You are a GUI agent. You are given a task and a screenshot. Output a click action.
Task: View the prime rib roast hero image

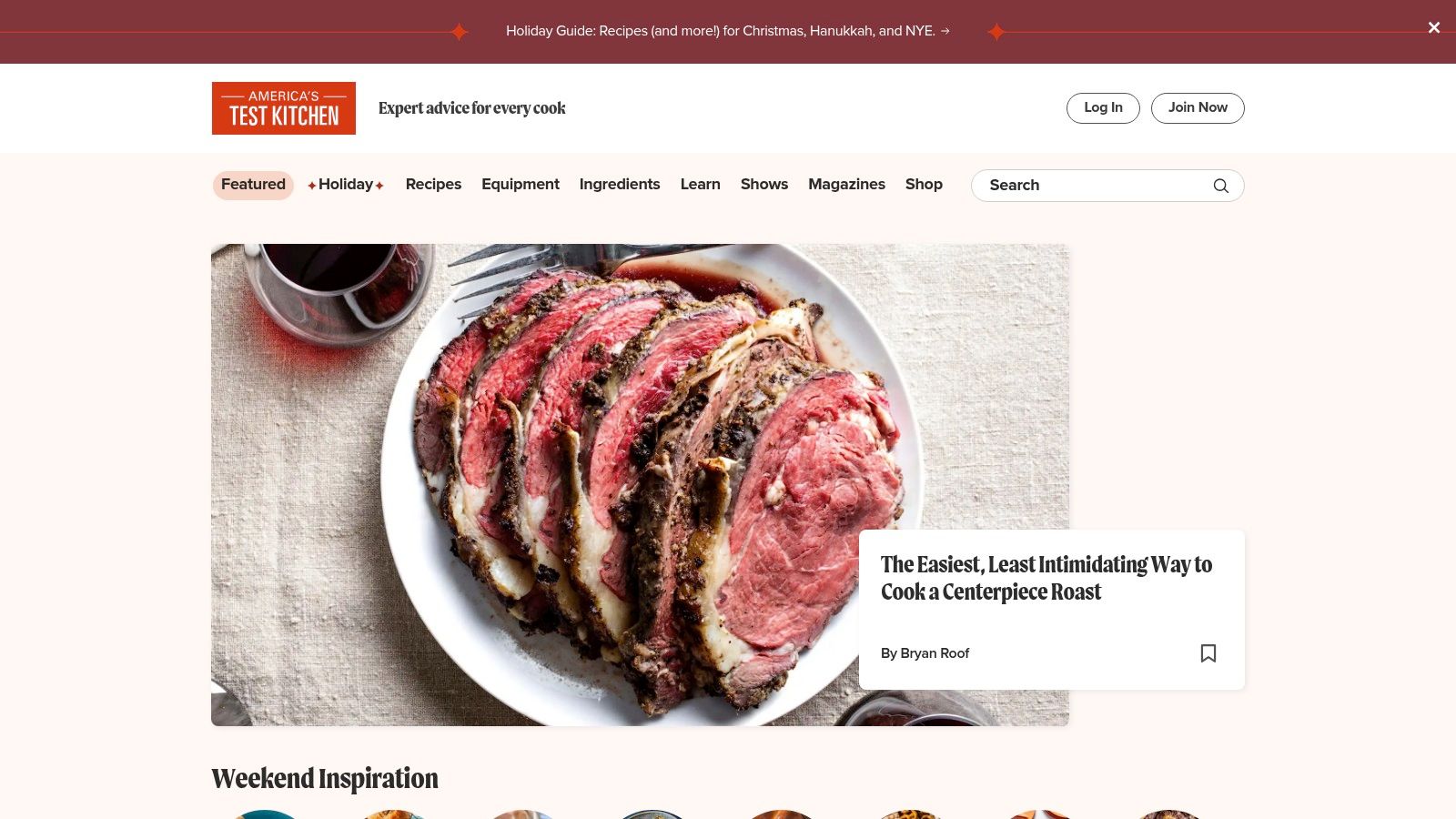point(640,485)
